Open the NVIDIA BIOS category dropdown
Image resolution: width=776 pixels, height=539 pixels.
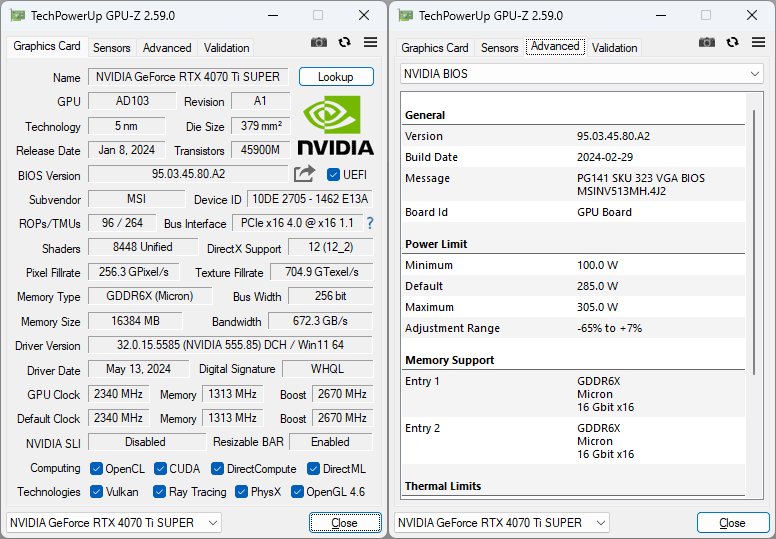[582, 74]
